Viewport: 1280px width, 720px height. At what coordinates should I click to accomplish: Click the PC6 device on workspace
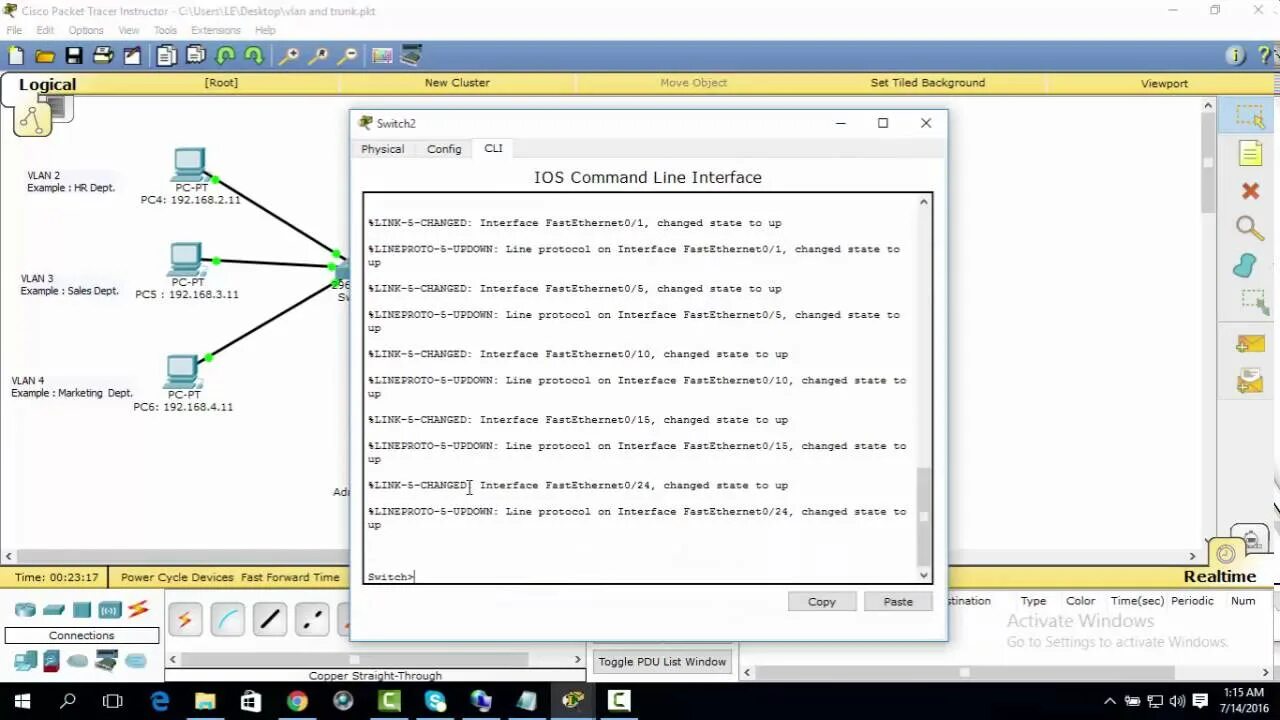pyautogui.click(x=182, y=372)
